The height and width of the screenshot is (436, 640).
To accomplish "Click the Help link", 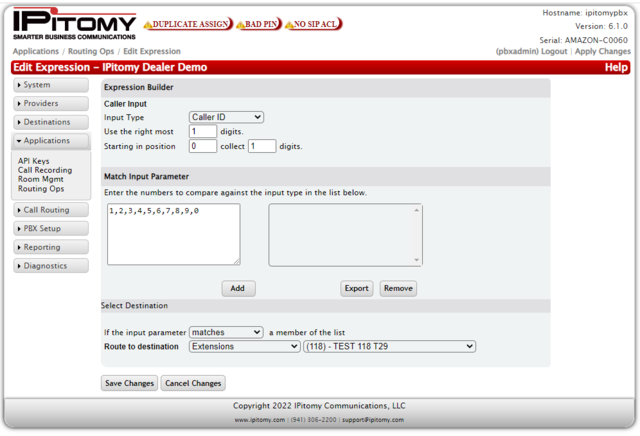I will click(x=616, y=67).
